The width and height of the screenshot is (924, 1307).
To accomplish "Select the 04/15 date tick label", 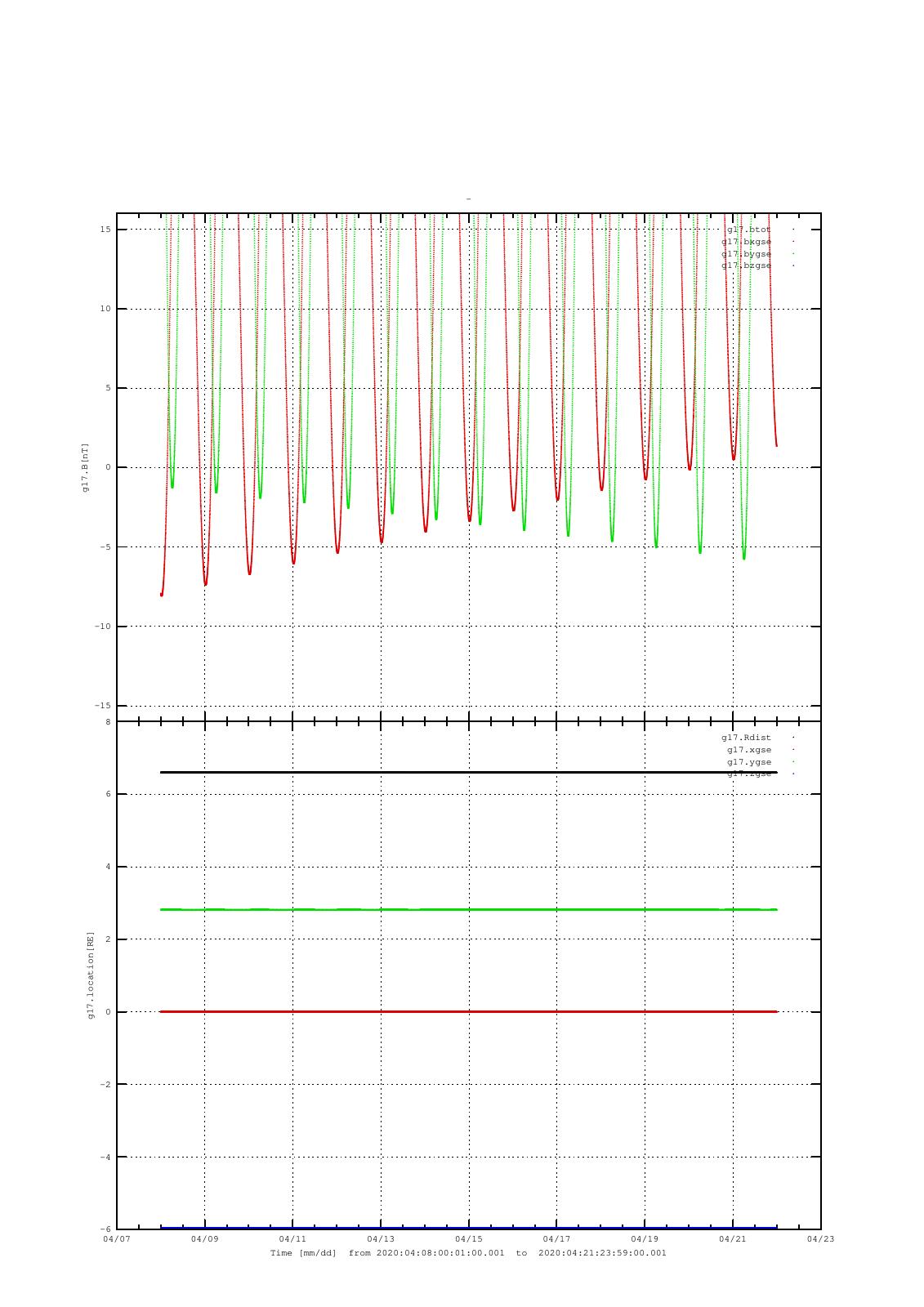I will (x=469, y=1239).
